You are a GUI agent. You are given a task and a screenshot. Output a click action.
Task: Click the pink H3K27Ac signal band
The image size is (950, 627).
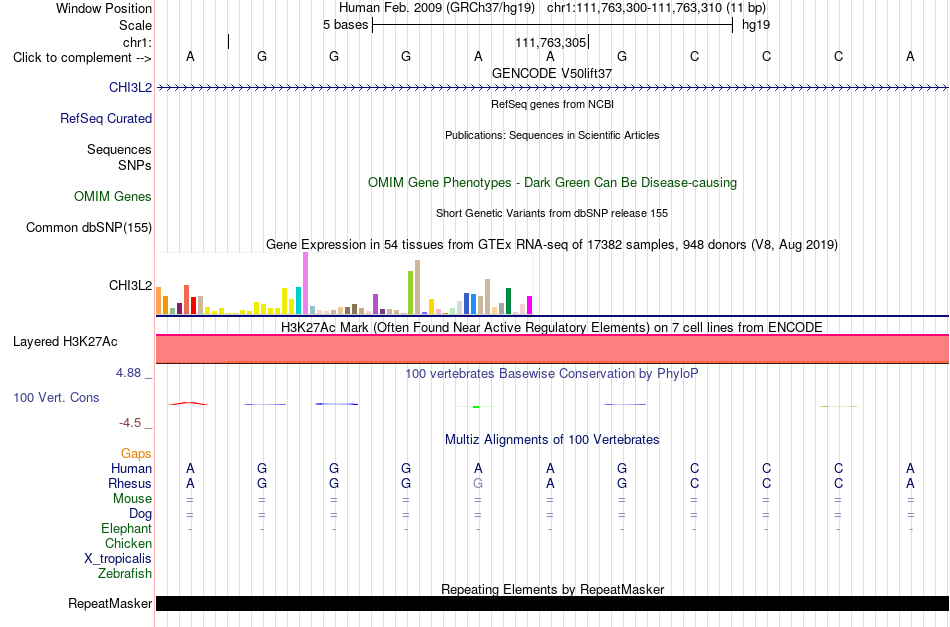point(553,349)
